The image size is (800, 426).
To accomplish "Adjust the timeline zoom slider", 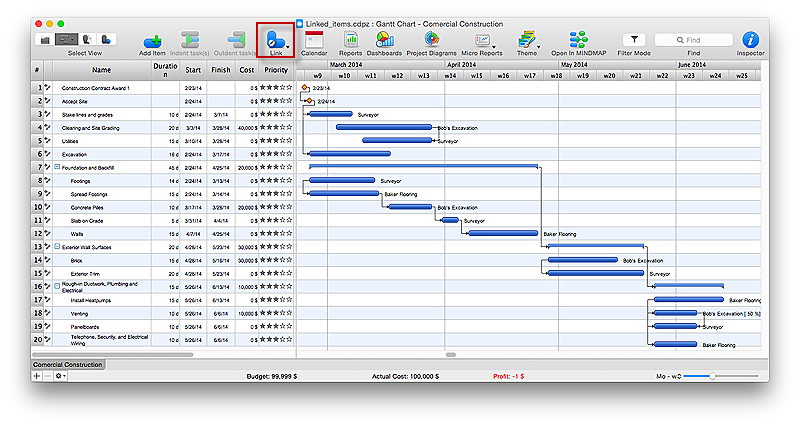I will point(712,376).
